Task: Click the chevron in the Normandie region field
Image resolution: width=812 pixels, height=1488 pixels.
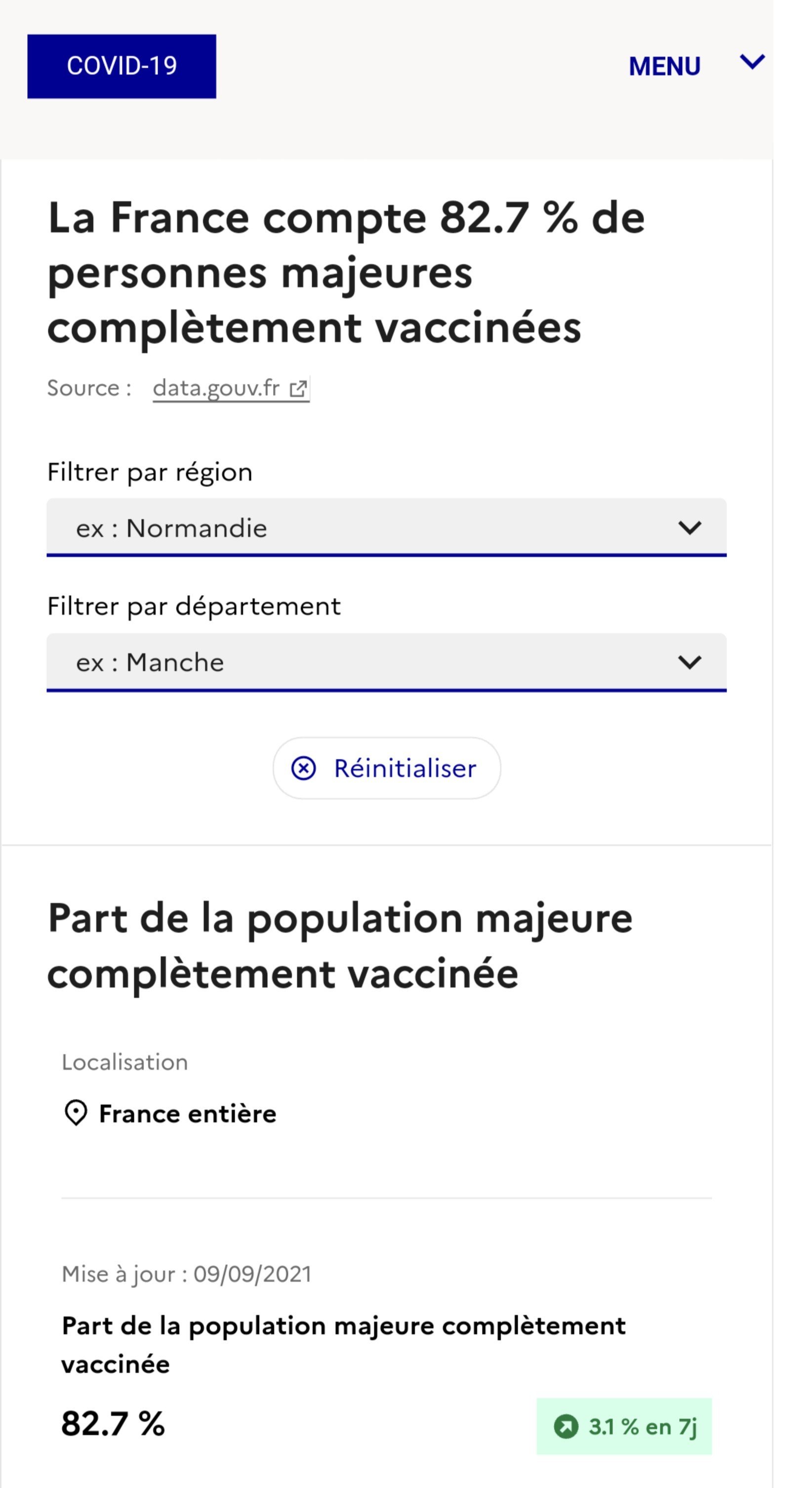Action: 690,528
